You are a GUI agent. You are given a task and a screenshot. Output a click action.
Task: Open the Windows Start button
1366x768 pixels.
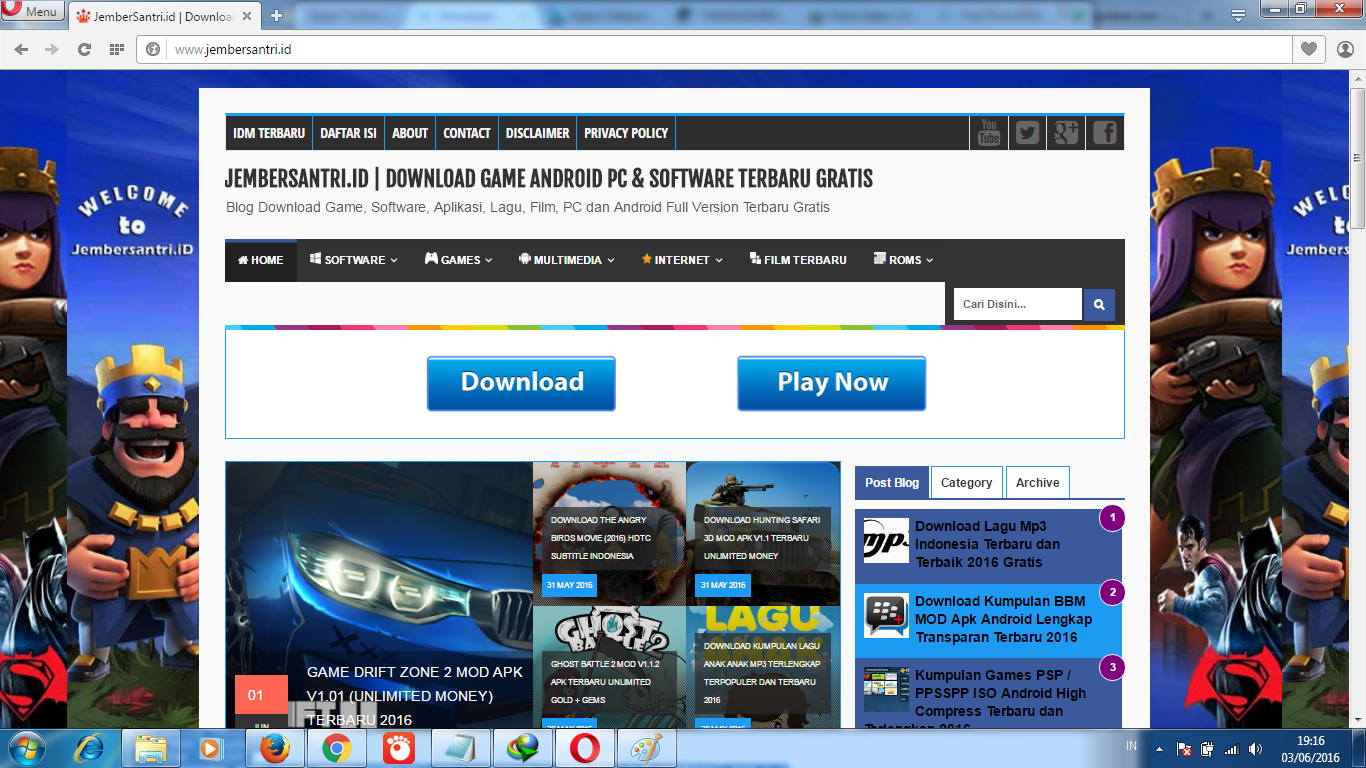click(27, 748)
